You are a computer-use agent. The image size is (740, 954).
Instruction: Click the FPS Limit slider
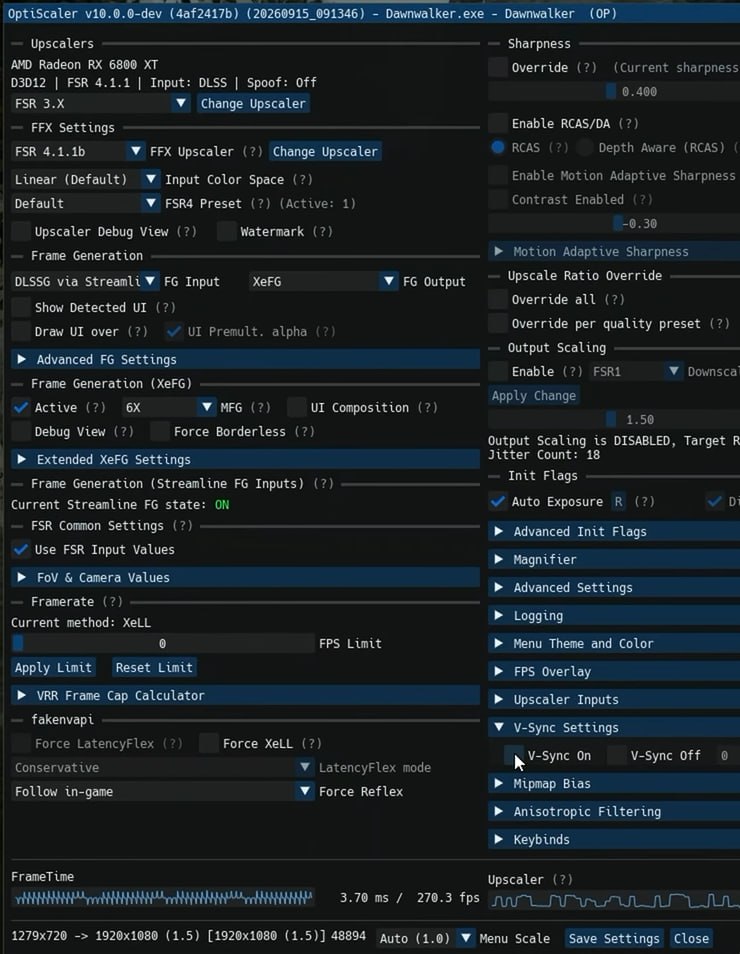point(162,644)
